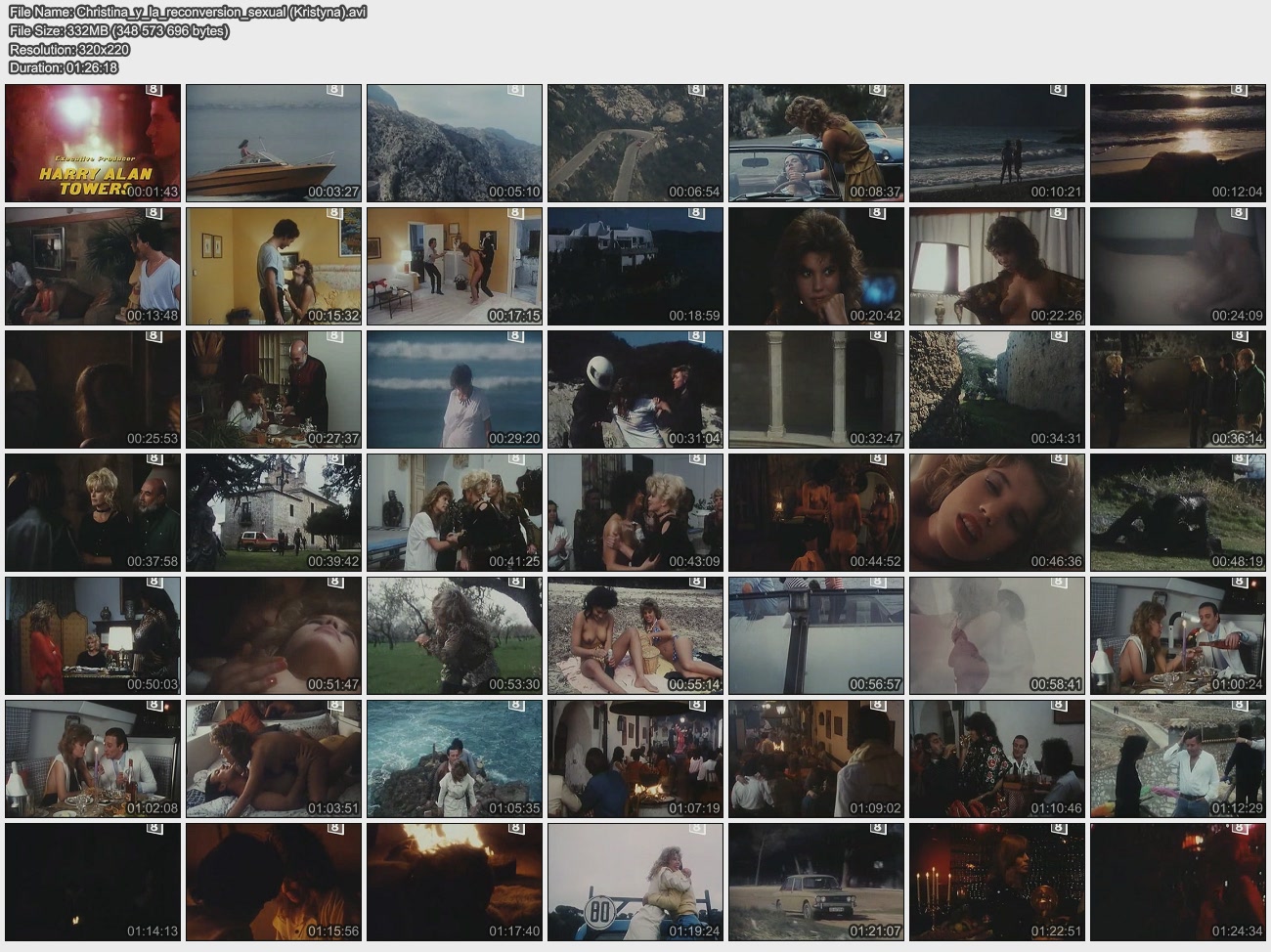The image size is (1271, 952).
Task: Select the parked sedan frame at 01:21:07
Action: coord(816,882)
